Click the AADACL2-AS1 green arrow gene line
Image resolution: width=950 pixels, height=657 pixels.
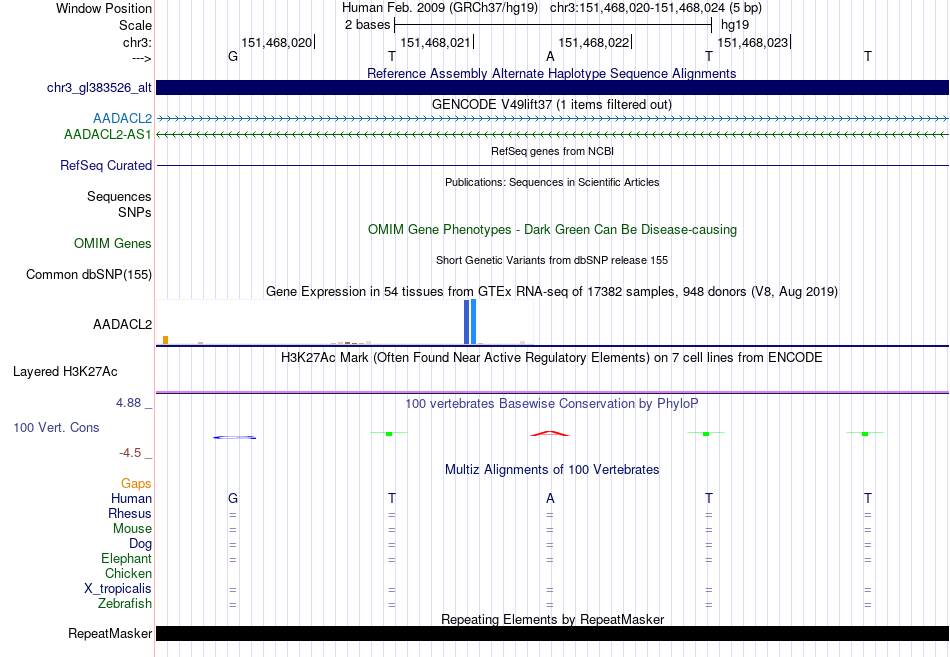click(552, 135)
